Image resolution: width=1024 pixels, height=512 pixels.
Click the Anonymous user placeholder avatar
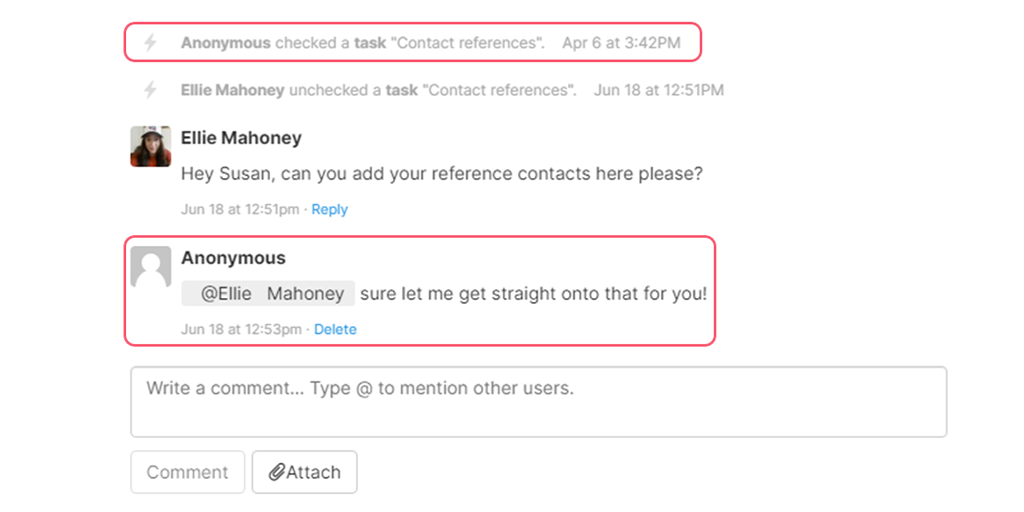coord(151,266)
